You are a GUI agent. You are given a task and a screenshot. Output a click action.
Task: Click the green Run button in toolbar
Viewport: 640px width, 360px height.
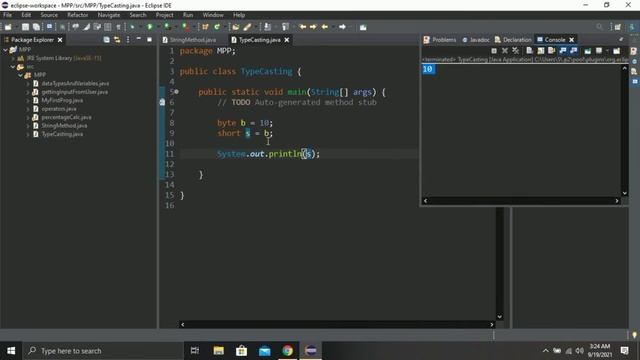(x=150, y=27)
